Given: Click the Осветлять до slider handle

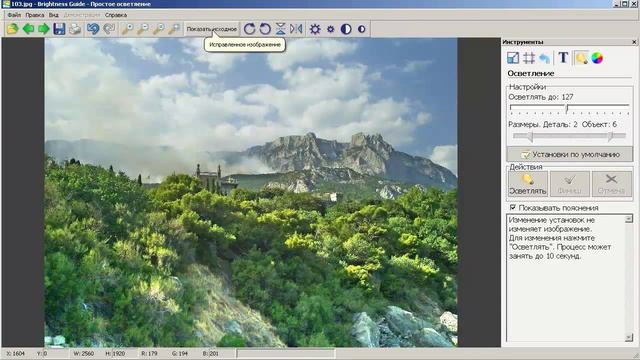Looking at the screenshot, I should (567, 109).
